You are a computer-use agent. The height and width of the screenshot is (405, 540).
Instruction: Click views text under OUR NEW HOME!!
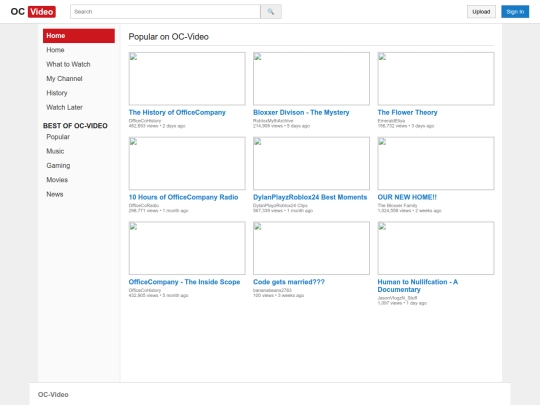pyautogui.click(x=409, y=211)
